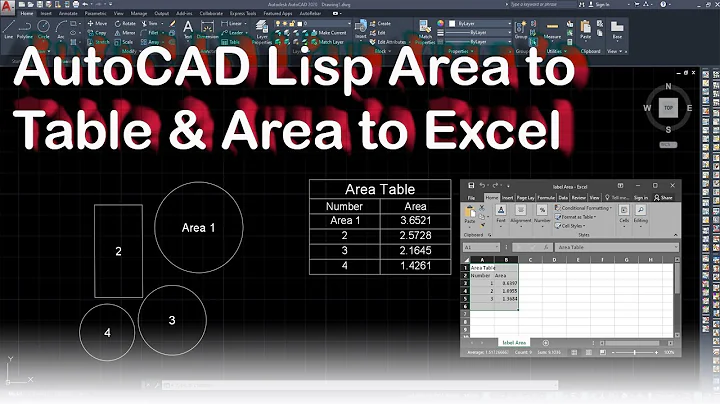Click the TOP face of ViewCube
The width and height of the screenshot is (720, 404).
pos(668,108)
